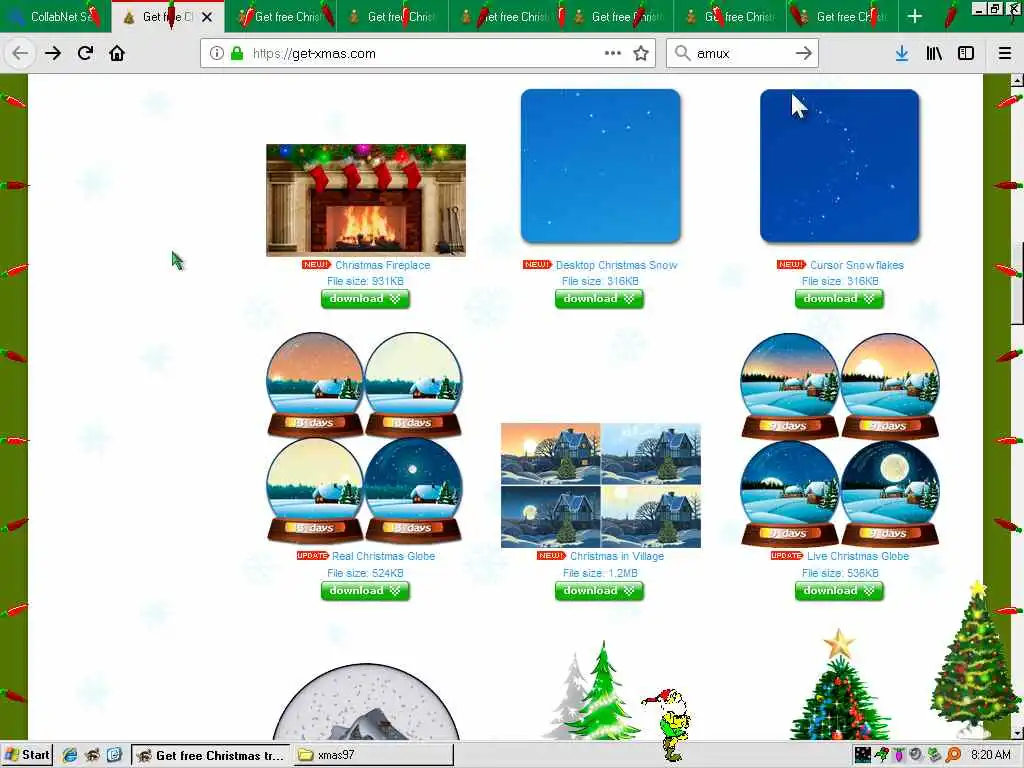Download Real Christmas Globe
1024x768 pixels.
[x=365, y=591]
